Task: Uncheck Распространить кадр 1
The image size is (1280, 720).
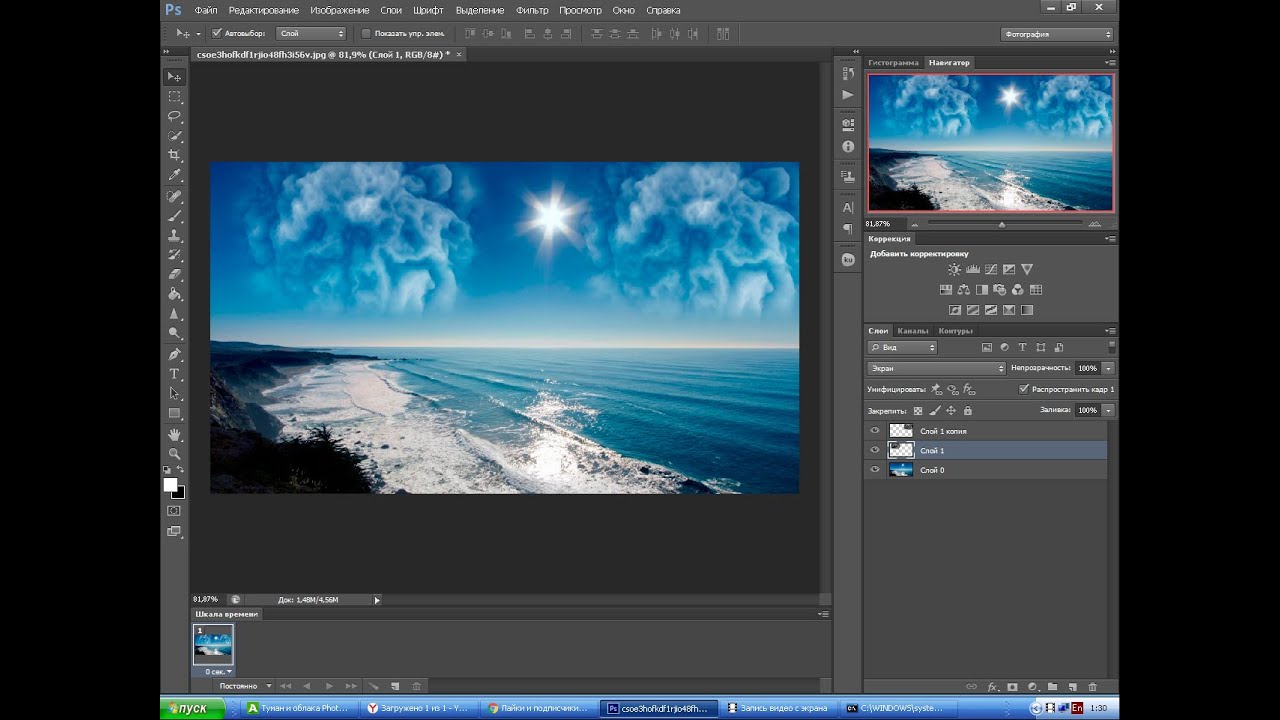Action: pyautogui.click(x=1023, y=389)
